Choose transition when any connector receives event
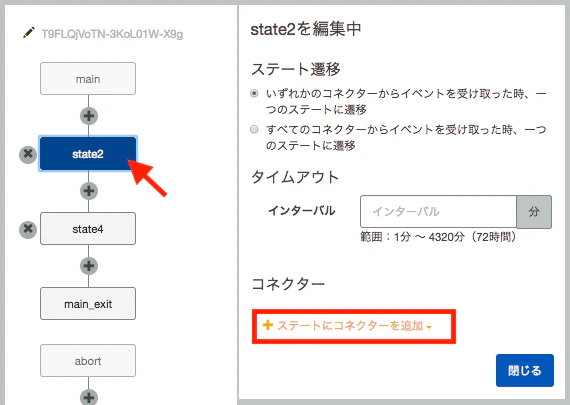The width and height of the screenshot is (570, 405). coord(254,93)
